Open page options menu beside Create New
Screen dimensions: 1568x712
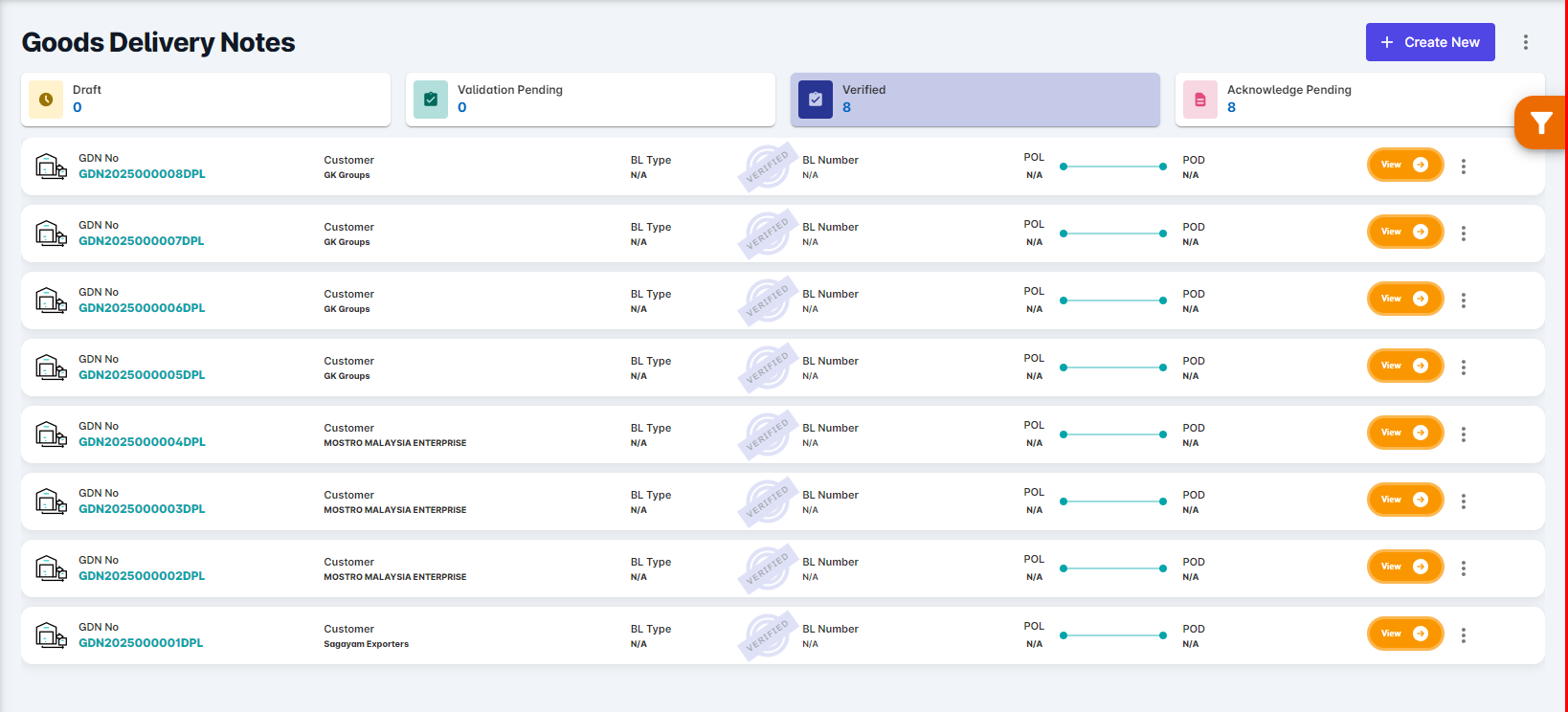point(1526,42)
